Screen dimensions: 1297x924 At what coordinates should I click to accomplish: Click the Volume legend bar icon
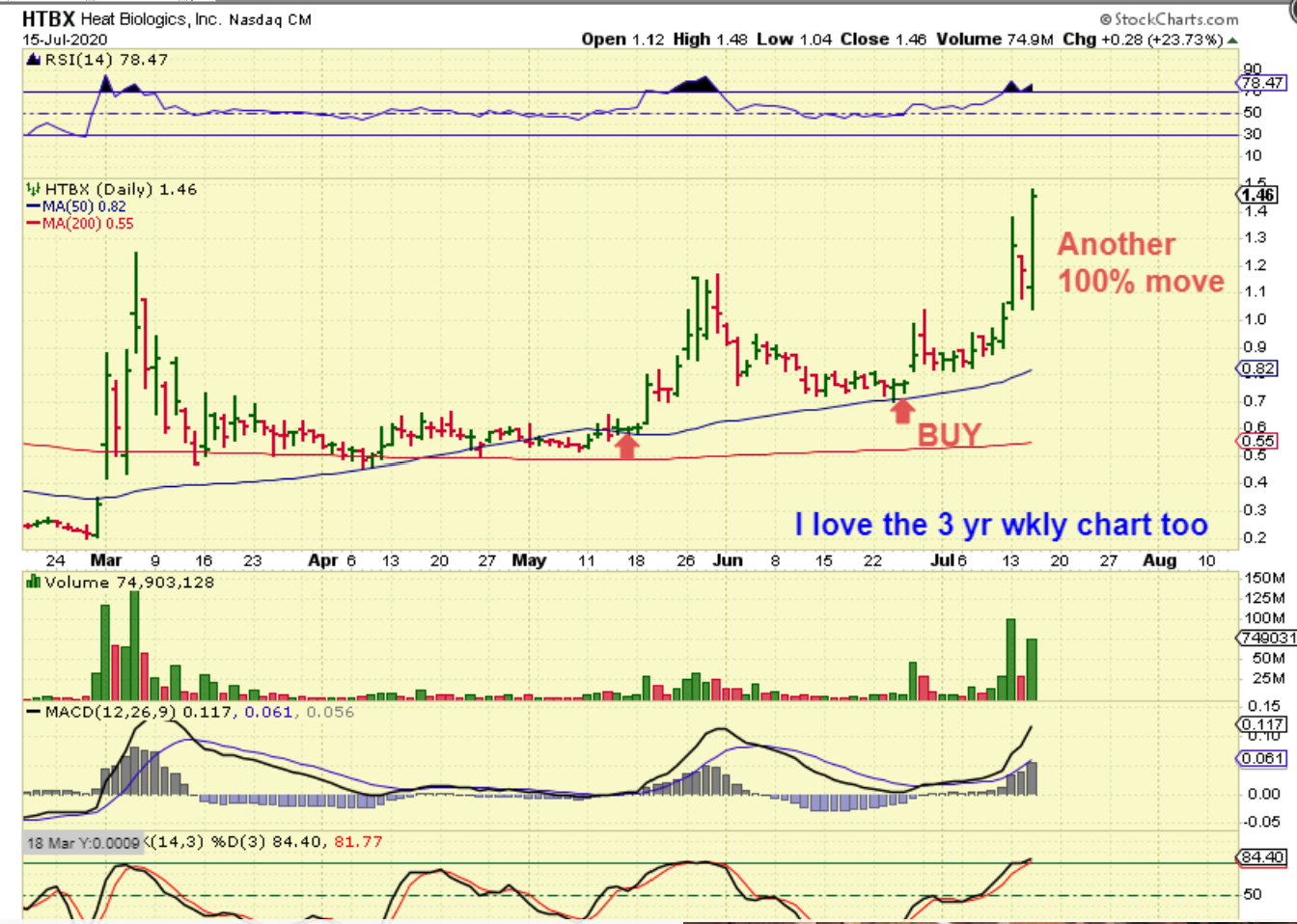coord(33,582)
